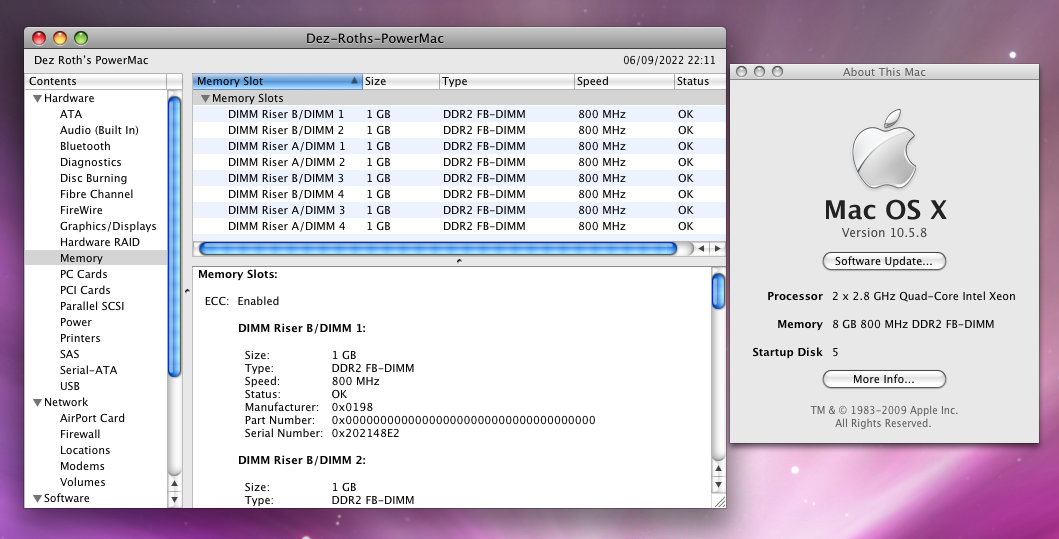This screenshot has width=1059, height=539.
Task: Sort table by Size column
Action: [x=401, y=81]
